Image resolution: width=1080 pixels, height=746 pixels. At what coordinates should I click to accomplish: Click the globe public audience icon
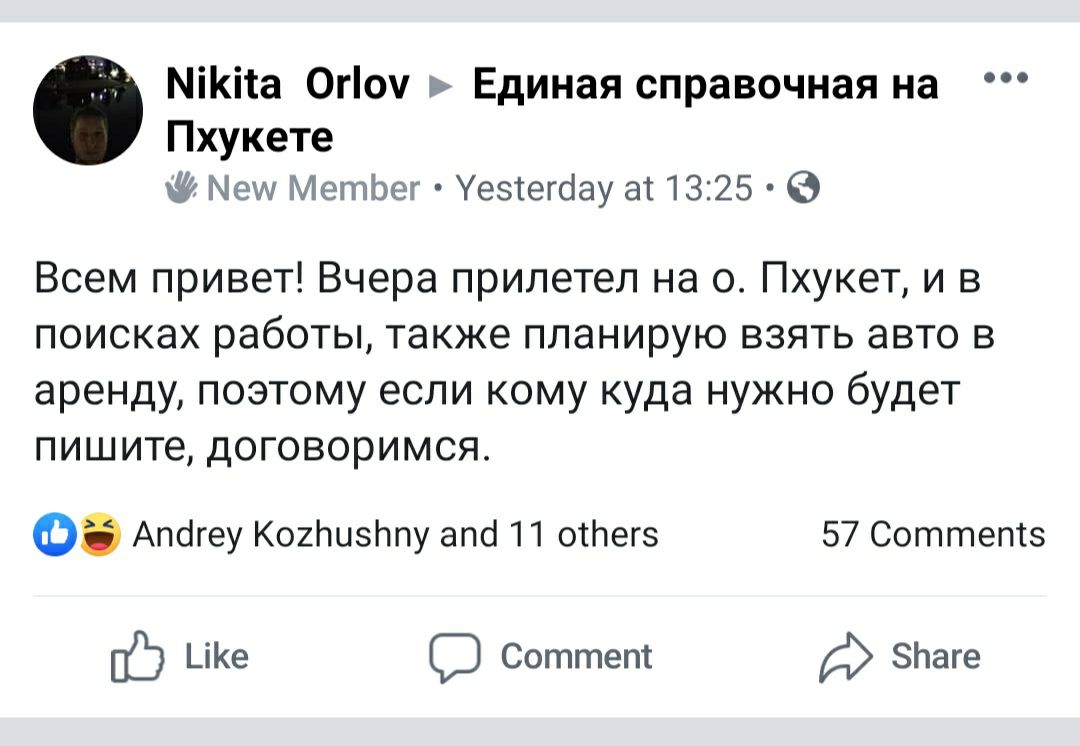[x=803, y=187]
